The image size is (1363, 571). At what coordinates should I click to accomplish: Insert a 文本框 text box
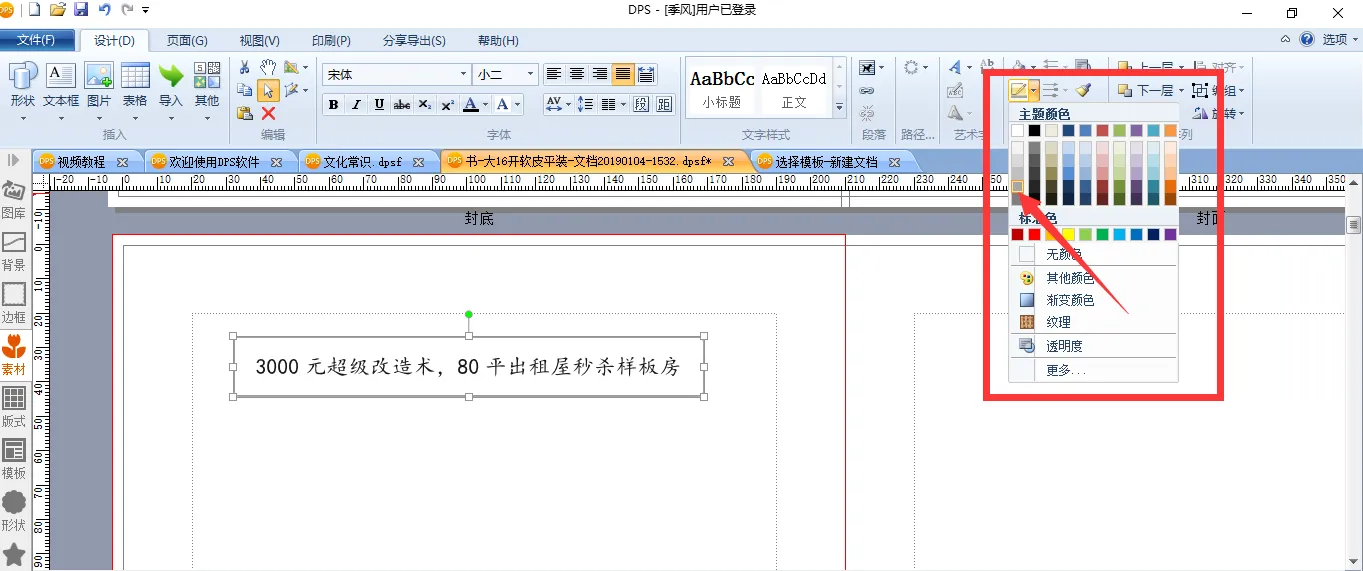coord(60,85)
